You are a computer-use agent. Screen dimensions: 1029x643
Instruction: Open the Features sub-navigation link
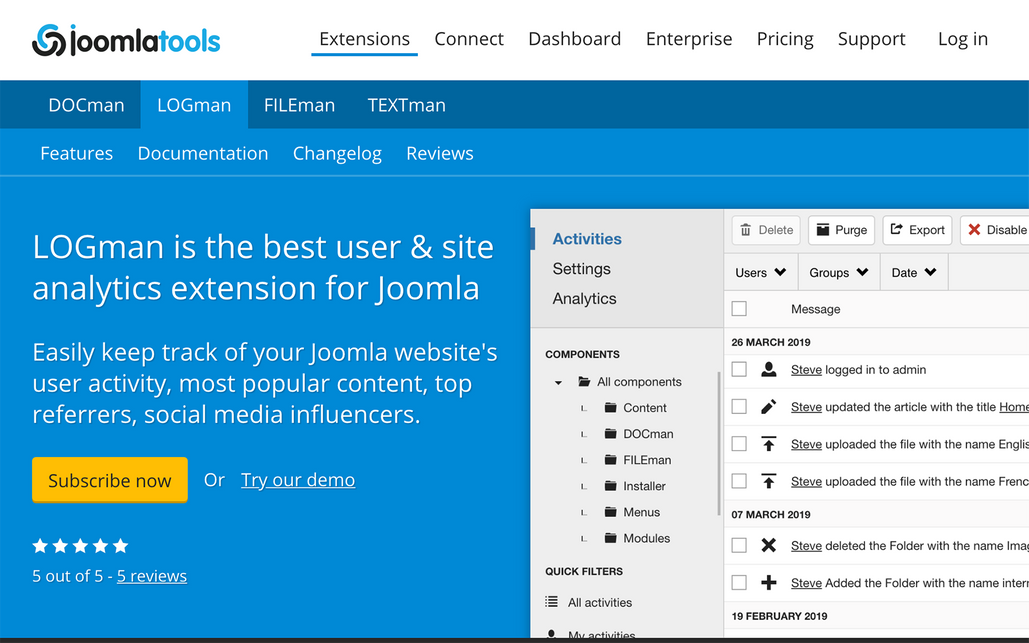[x=76, y=154]
